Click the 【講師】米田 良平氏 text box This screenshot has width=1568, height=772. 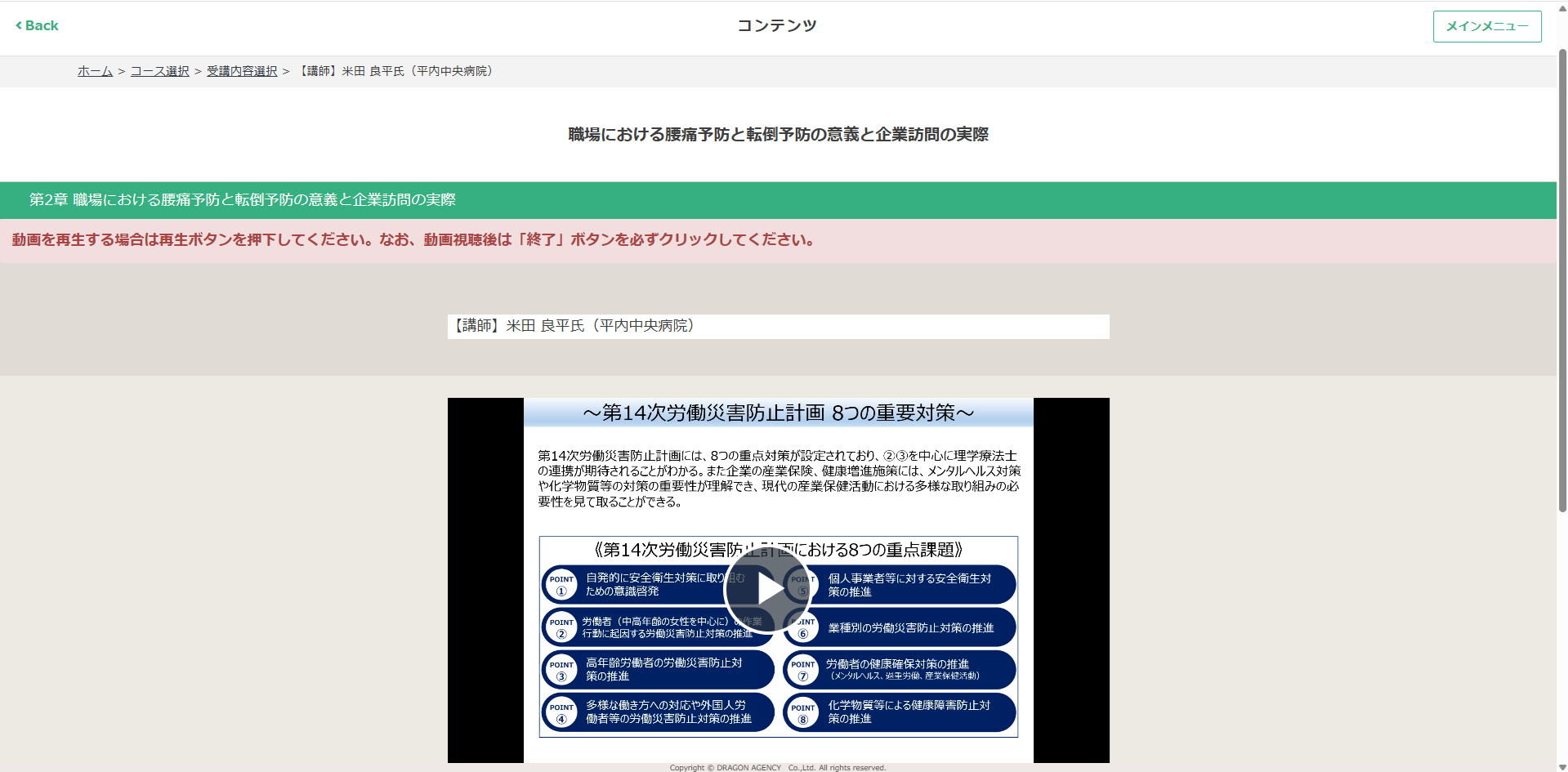[x=778, y=326]
